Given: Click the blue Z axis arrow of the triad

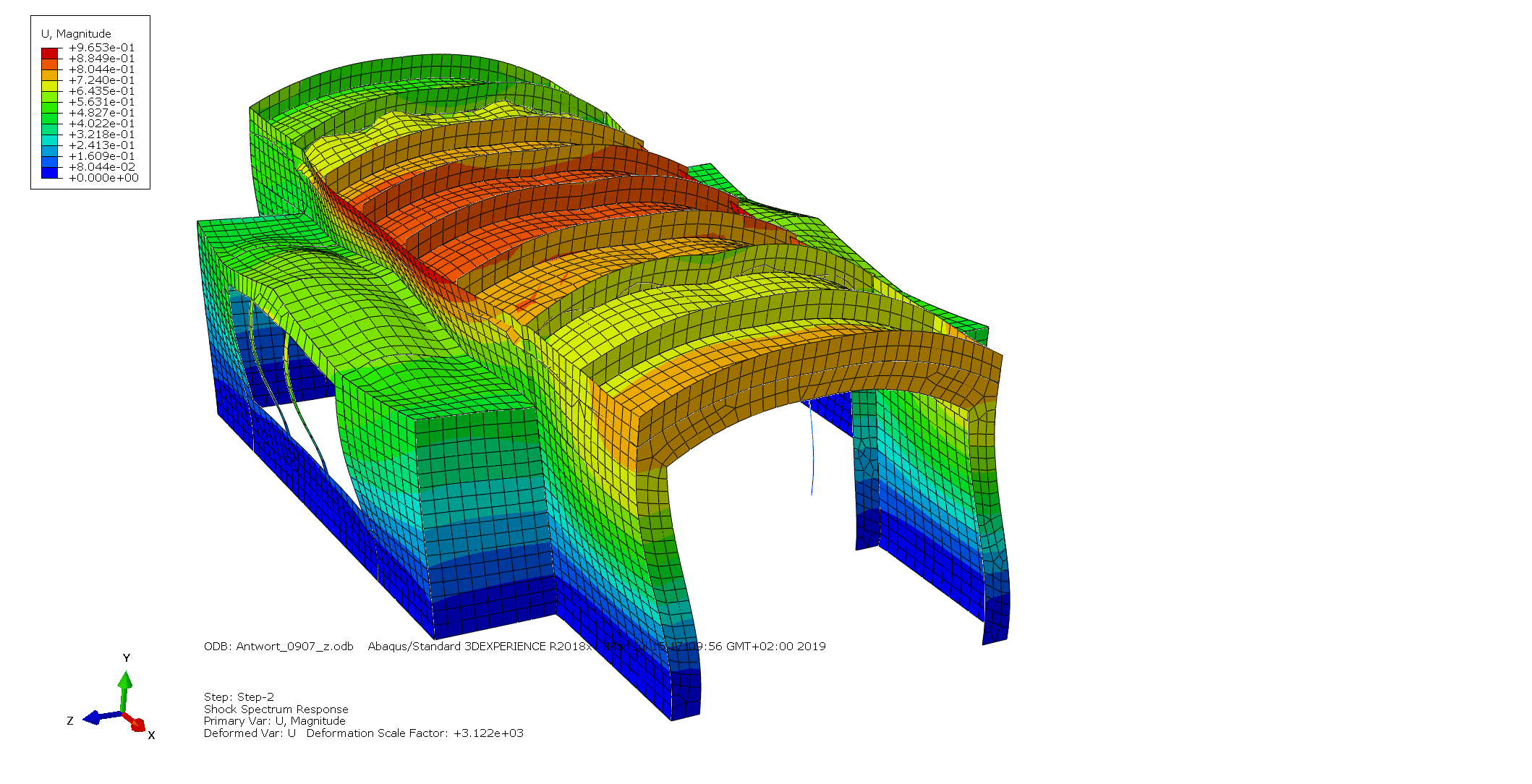Looking at the screenshot, I should click(x=100, y=717).
